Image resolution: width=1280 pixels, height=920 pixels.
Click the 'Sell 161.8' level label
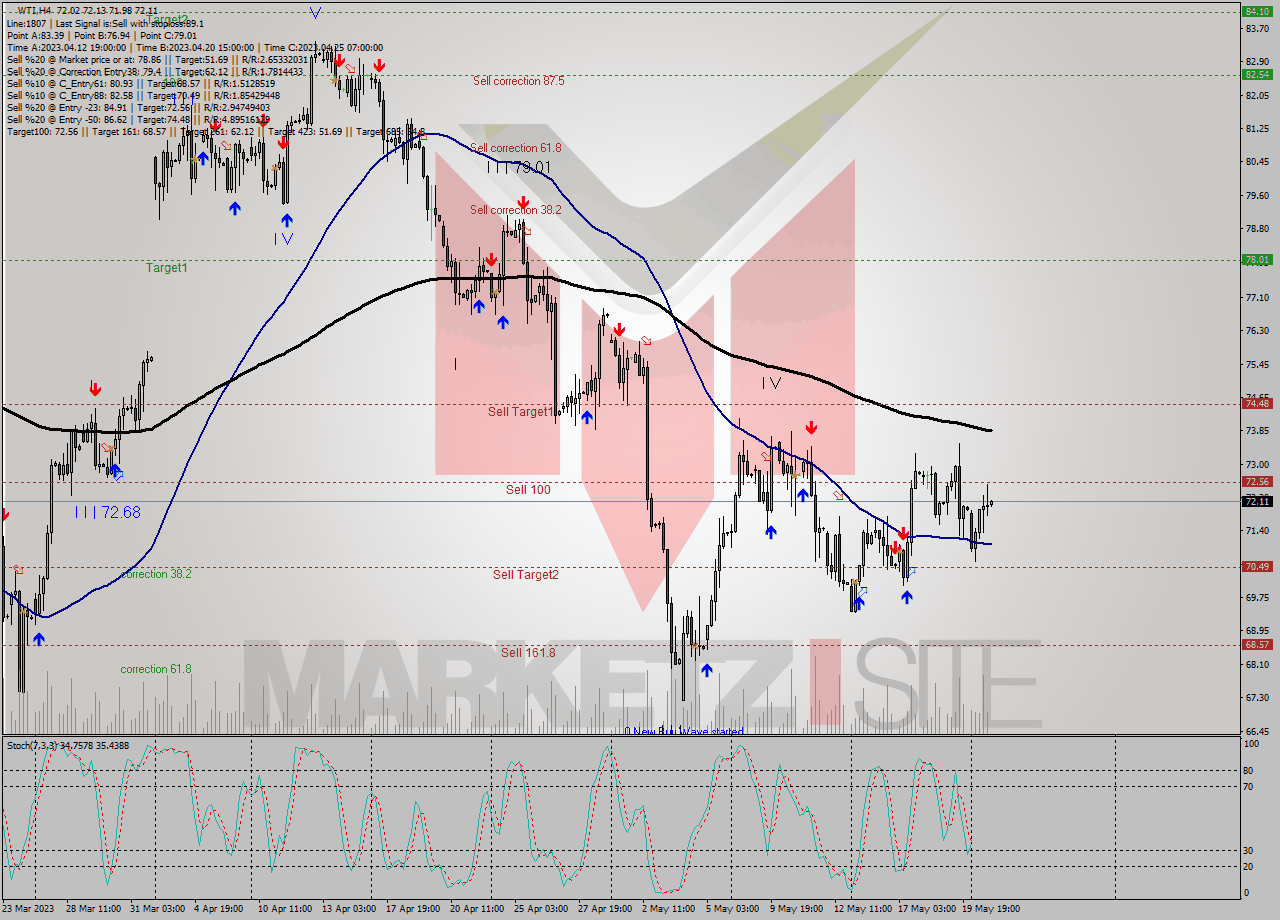tap(528, 653)
